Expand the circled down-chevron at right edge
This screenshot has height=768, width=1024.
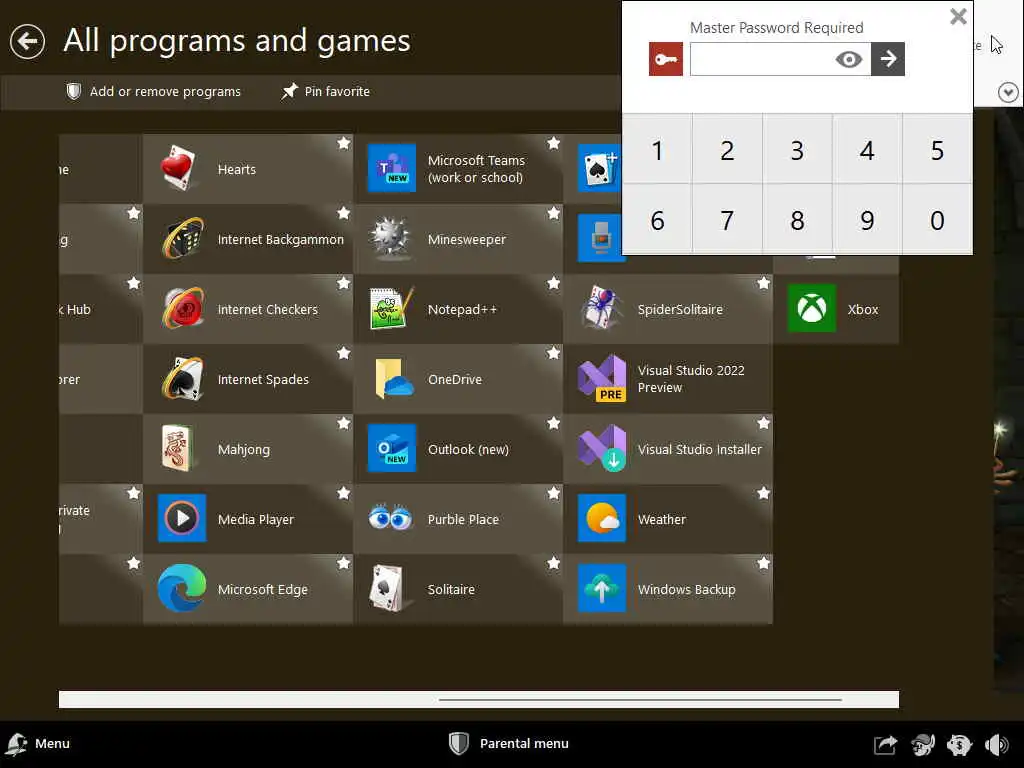1008,93
